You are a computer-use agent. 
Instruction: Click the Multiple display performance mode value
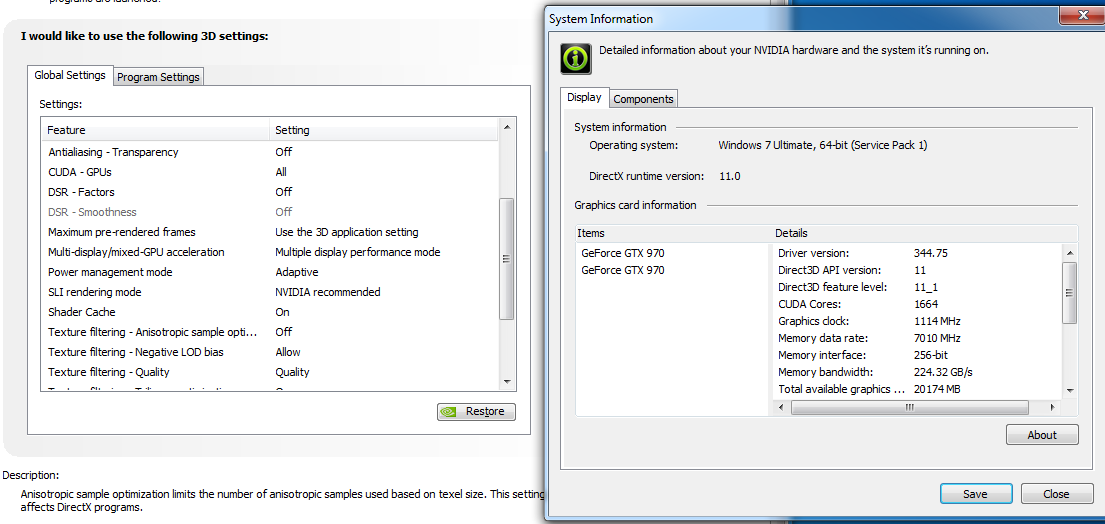click(x=357, y=251)
